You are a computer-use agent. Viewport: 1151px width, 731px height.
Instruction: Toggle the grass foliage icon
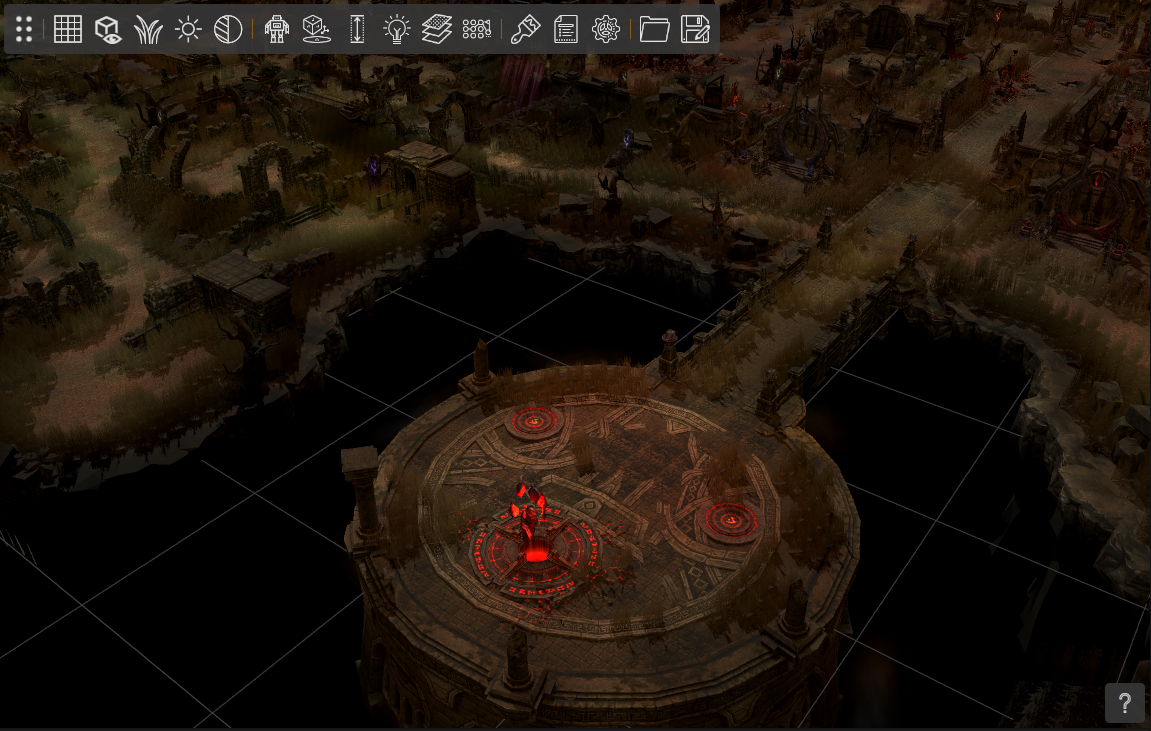pyautogui.click(x=148, y=30)
